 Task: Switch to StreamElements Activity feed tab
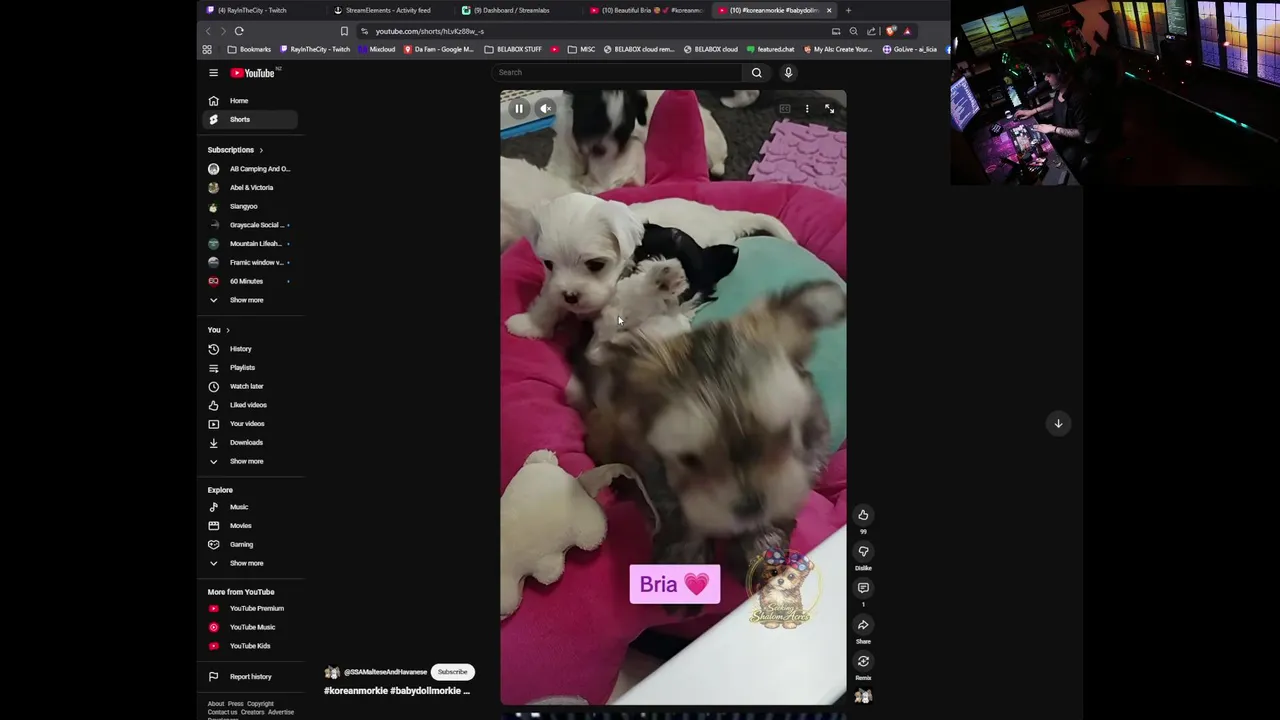(388, 10)
